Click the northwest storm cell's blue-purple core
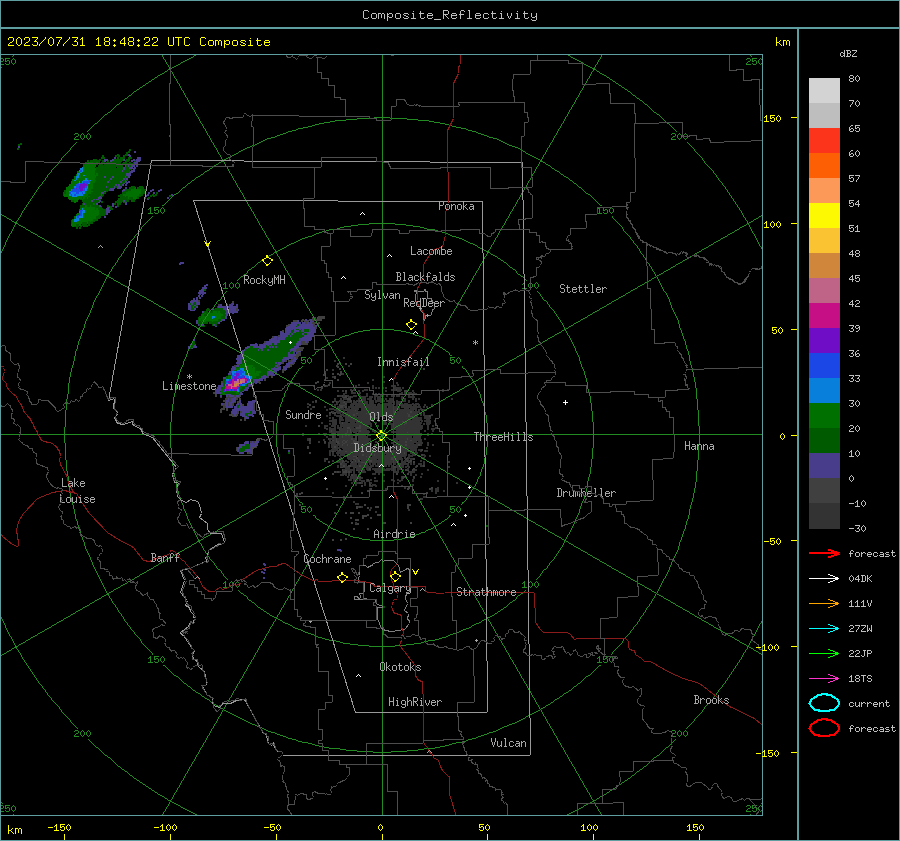 pos(80,187)
